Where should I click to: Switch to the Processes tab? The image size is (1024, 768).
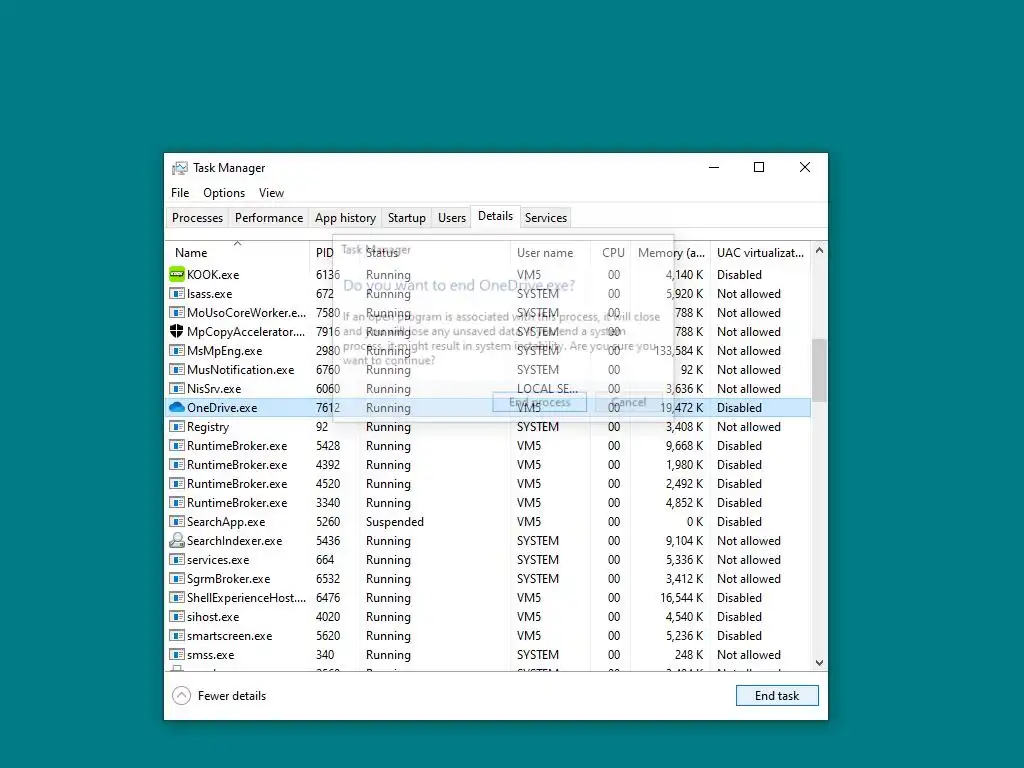click(197, 217)
